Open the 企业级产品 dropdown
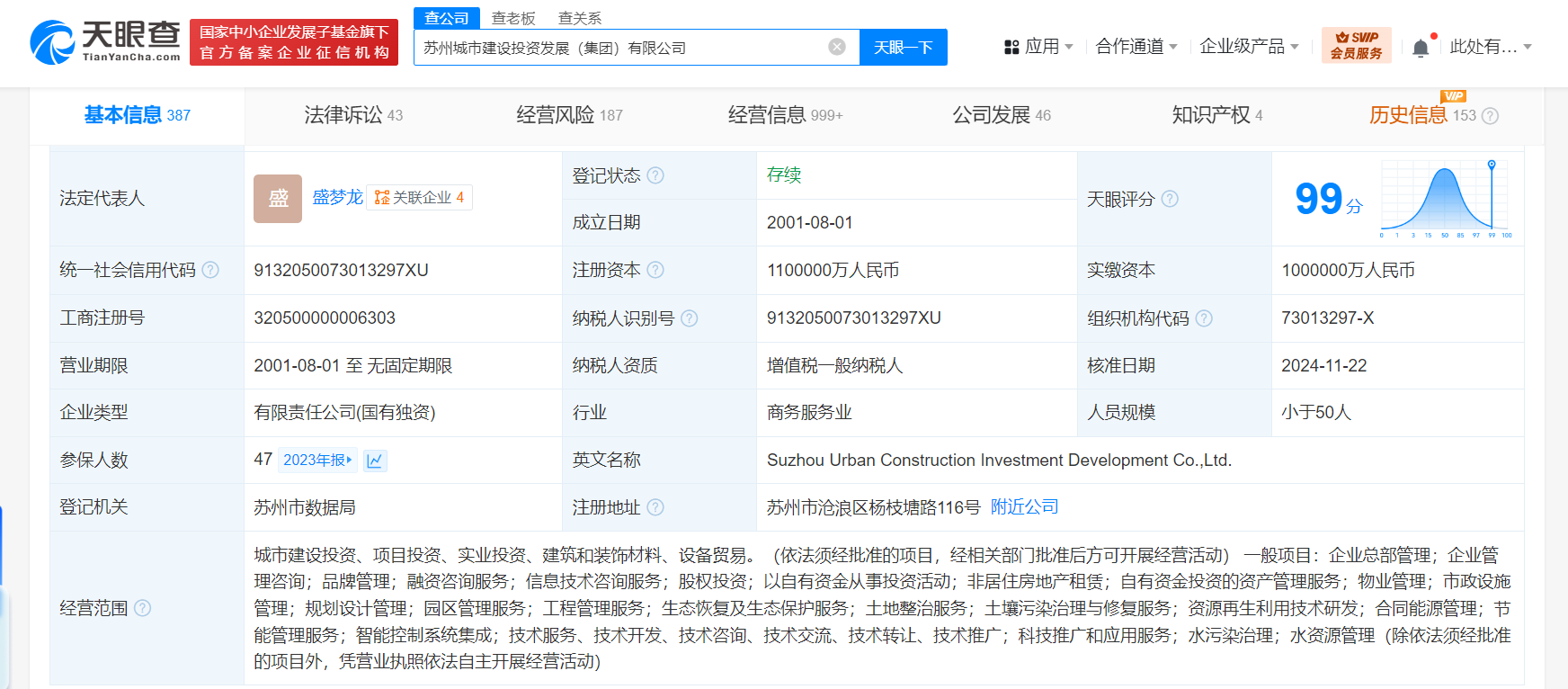Screen dimensions: 1568x689 tap(1249, 47)
